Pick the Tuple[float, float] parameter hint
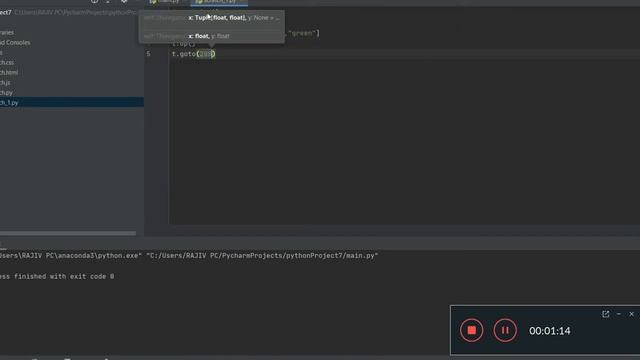 click(212, 18)
